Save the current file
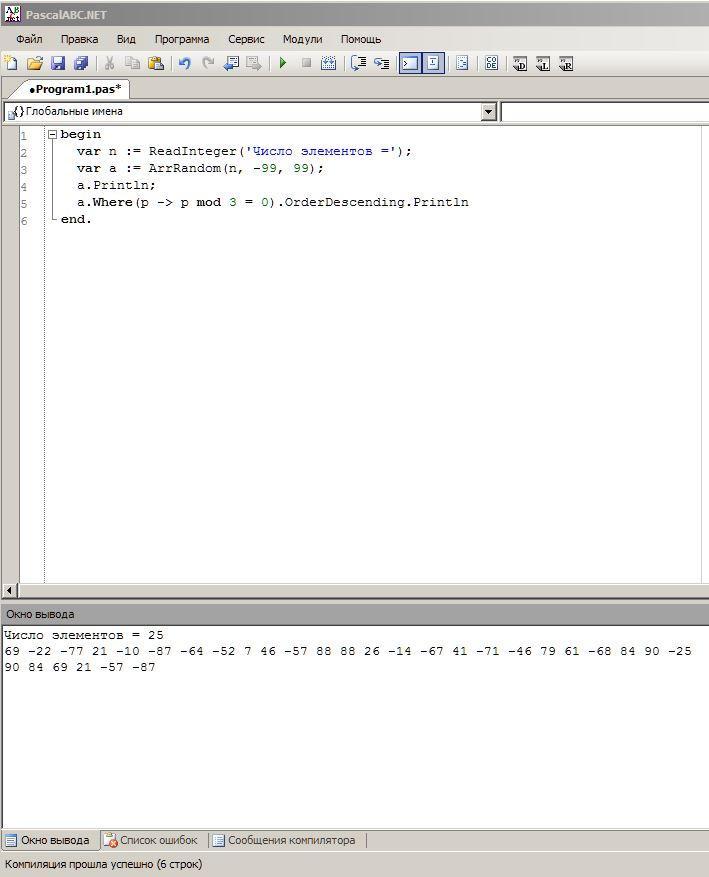Image resolution: width=709 pixels, height=877 pixels. [x=58, y=63]
